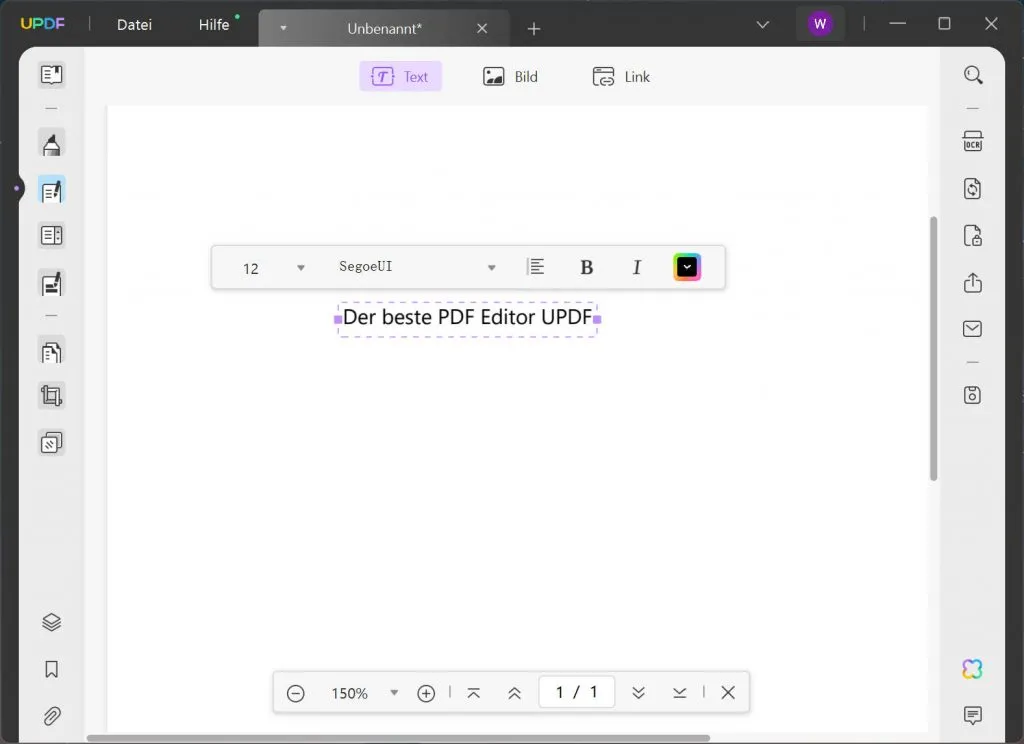The width and height of the screenshot is (1024, 744).
Task: Toggle bold formatting
Action: [x=586, y=267]
